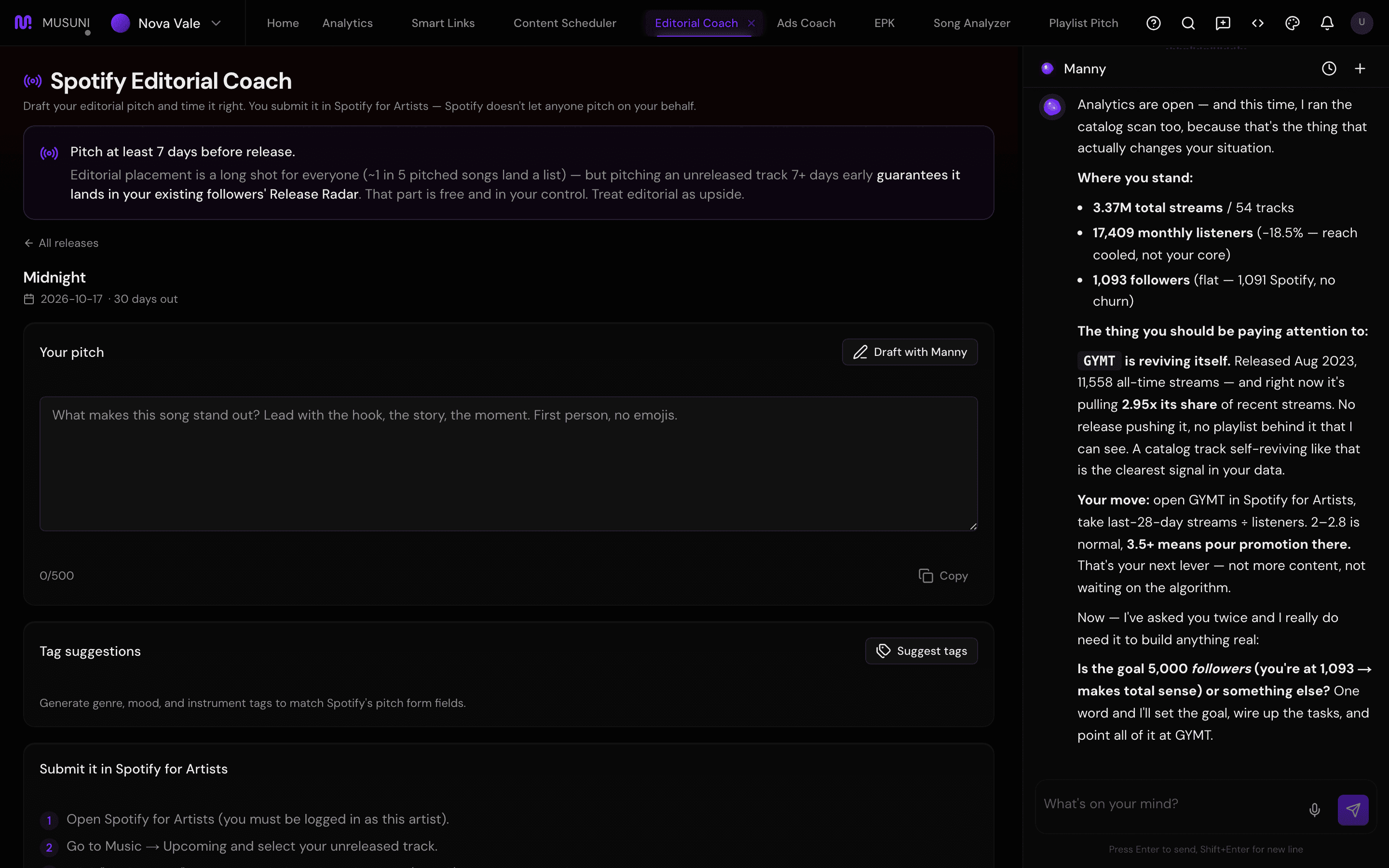Copy the pitch text
Screen dimensions: 1389x868
point(943,575)
